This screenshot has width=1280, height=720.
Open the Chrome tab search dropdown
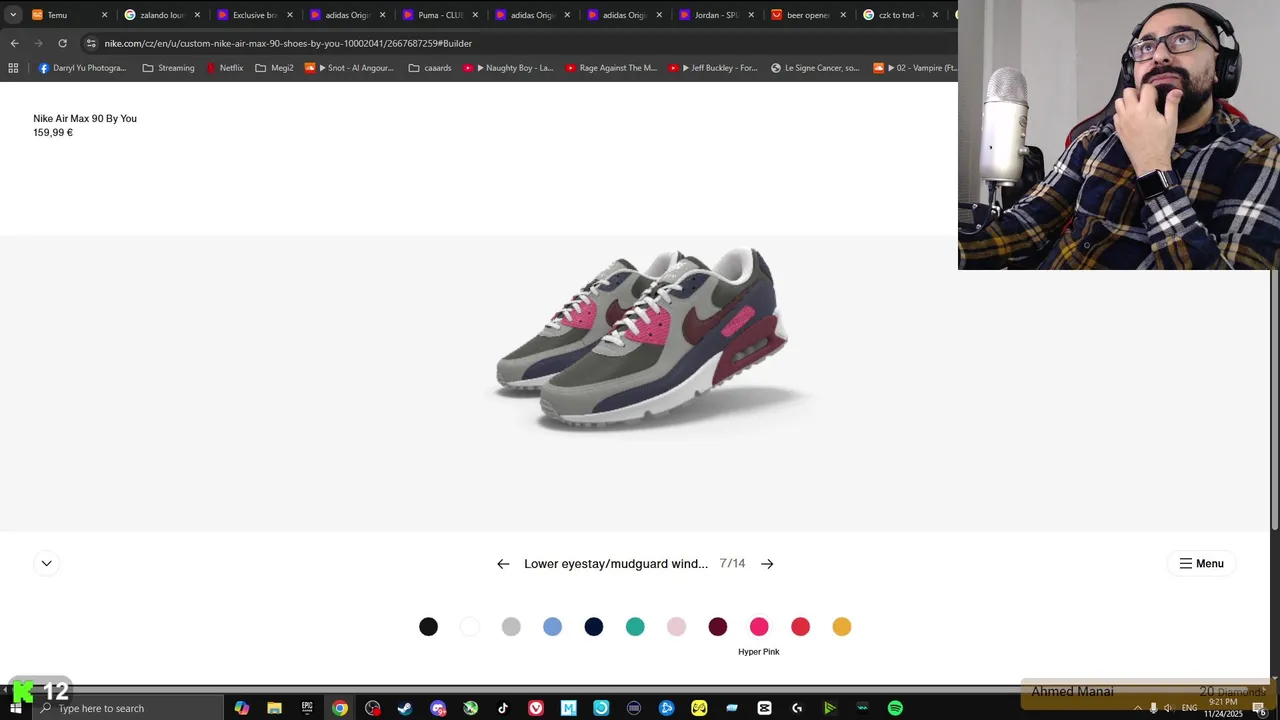click(13, 15)
